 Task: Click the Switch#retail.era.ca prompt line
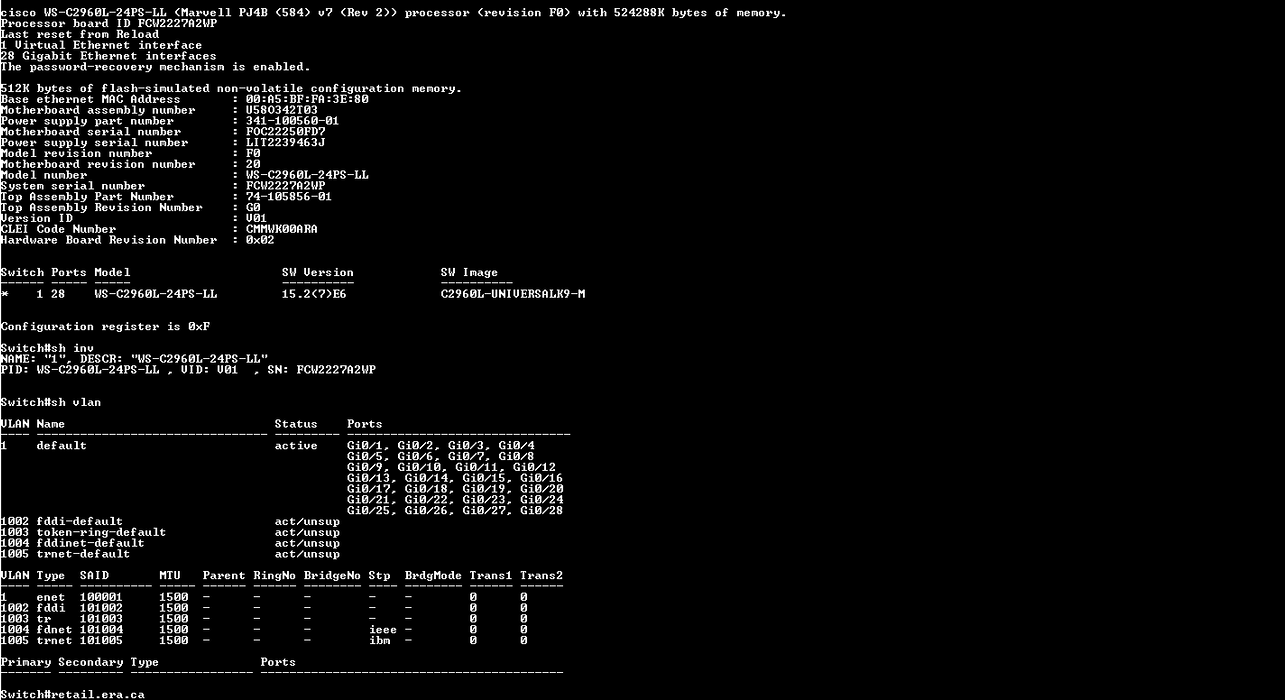click(x=73, y=694)
